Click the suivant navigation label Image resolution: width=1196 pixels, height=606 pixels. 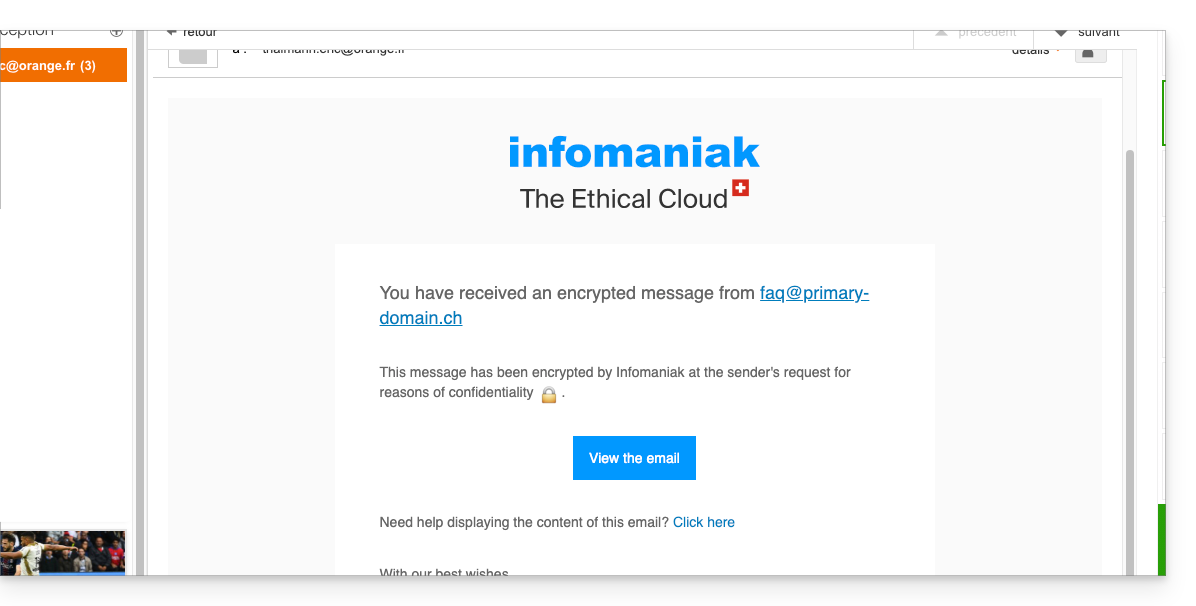click(x=1098, y=32)
